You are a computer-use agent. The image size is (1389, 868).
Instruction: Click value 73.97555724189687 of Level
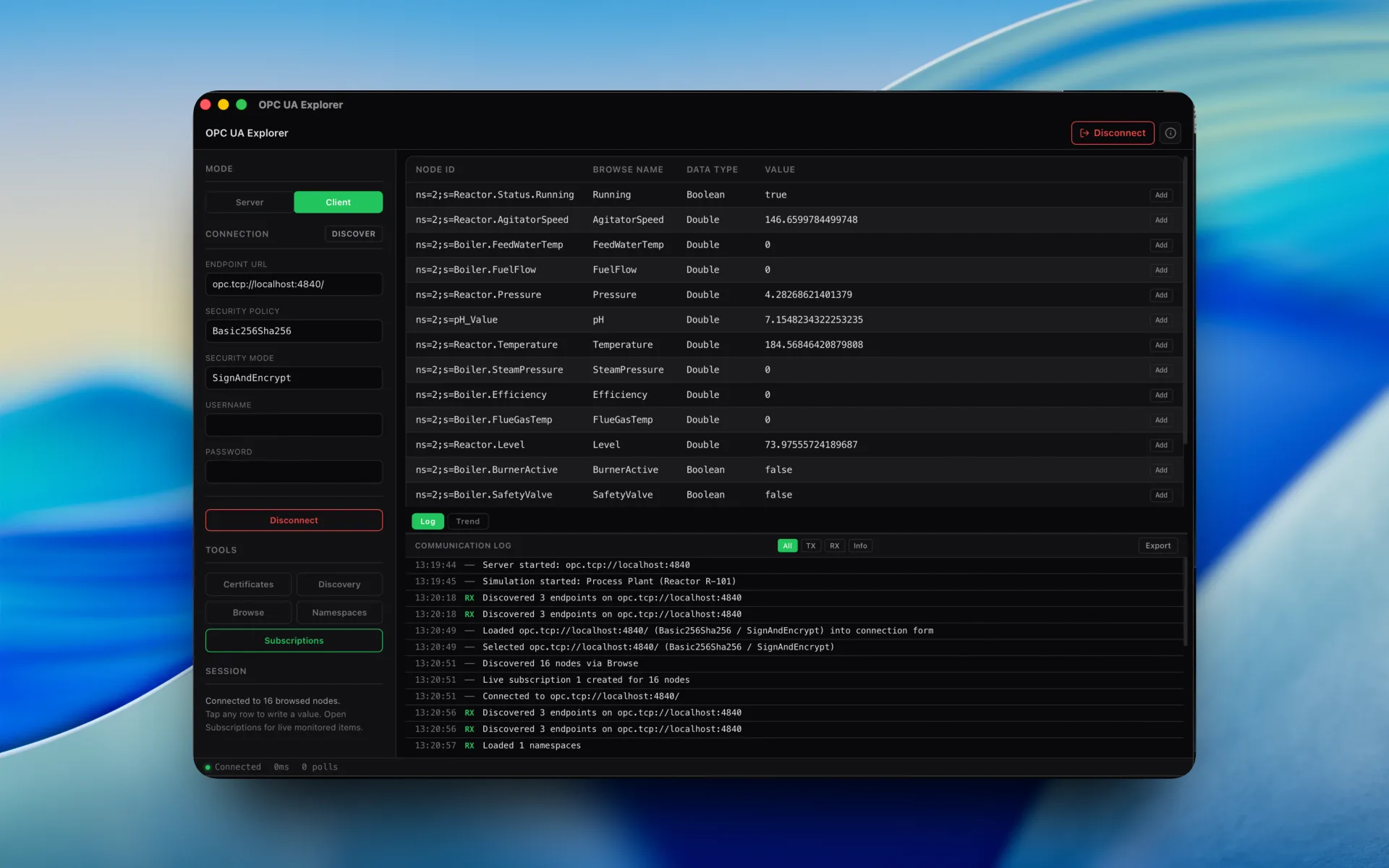(811, 445)
